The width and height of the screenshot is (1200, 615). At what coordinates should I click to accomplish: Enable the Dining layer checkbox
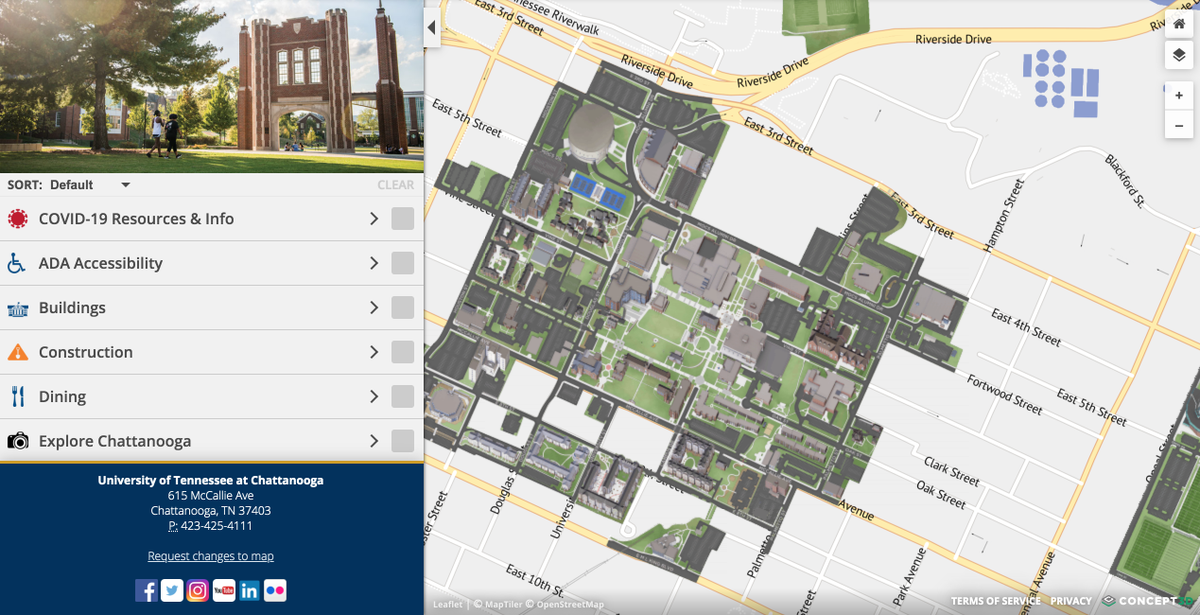(401, 396)
